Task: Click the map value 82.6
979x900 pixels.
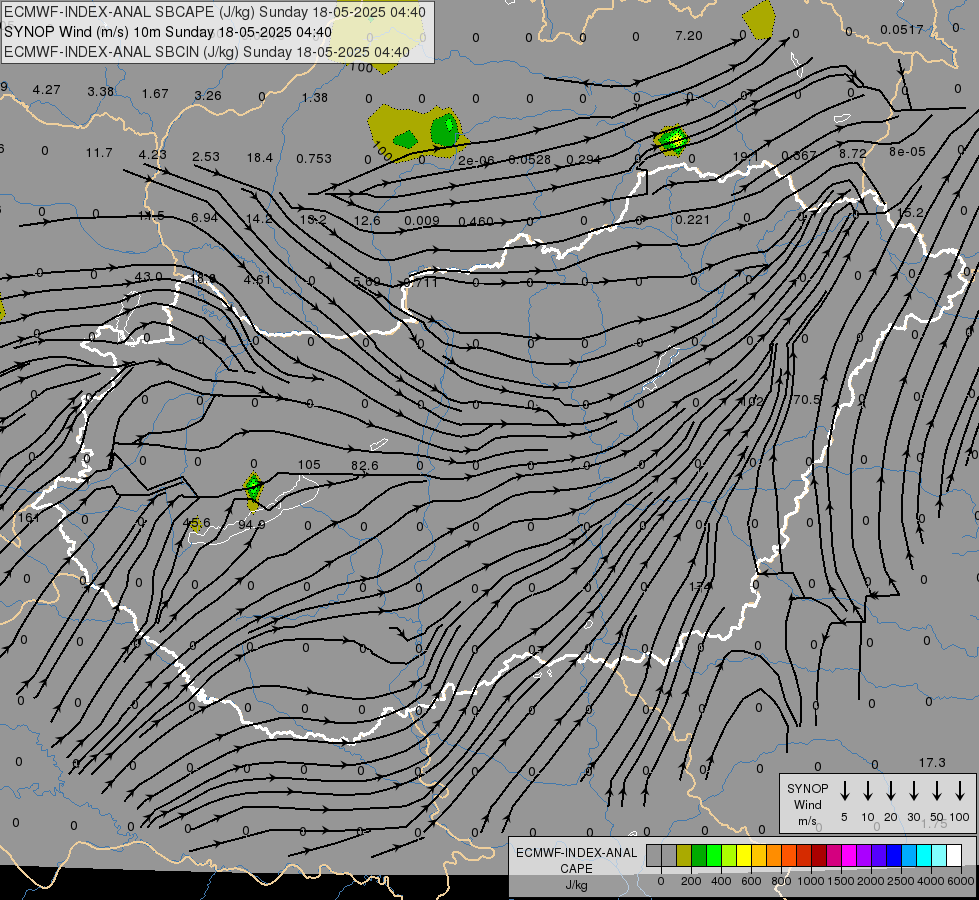Action: coord(365,465)
